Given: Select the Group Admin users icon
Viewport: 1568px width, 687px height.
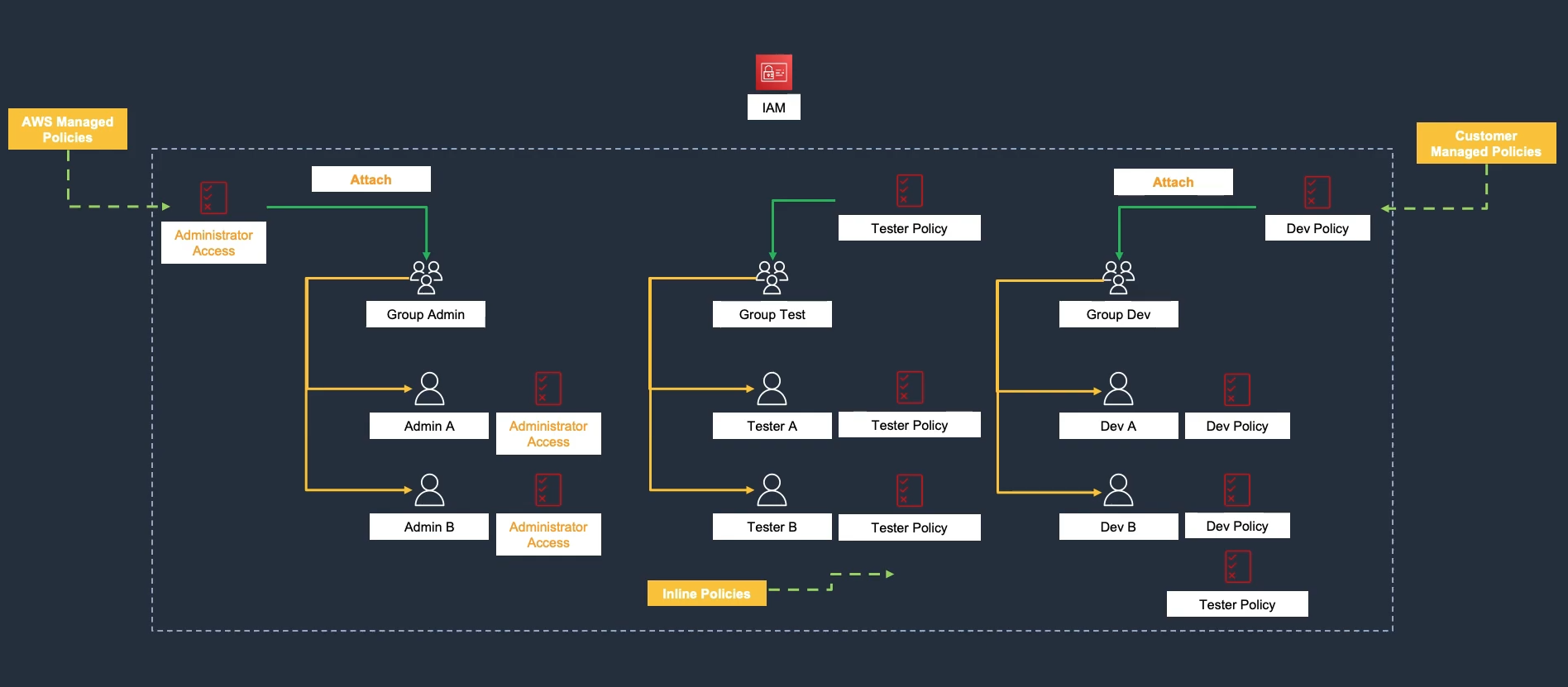Looking at the screenshot, I should point(426,278).
